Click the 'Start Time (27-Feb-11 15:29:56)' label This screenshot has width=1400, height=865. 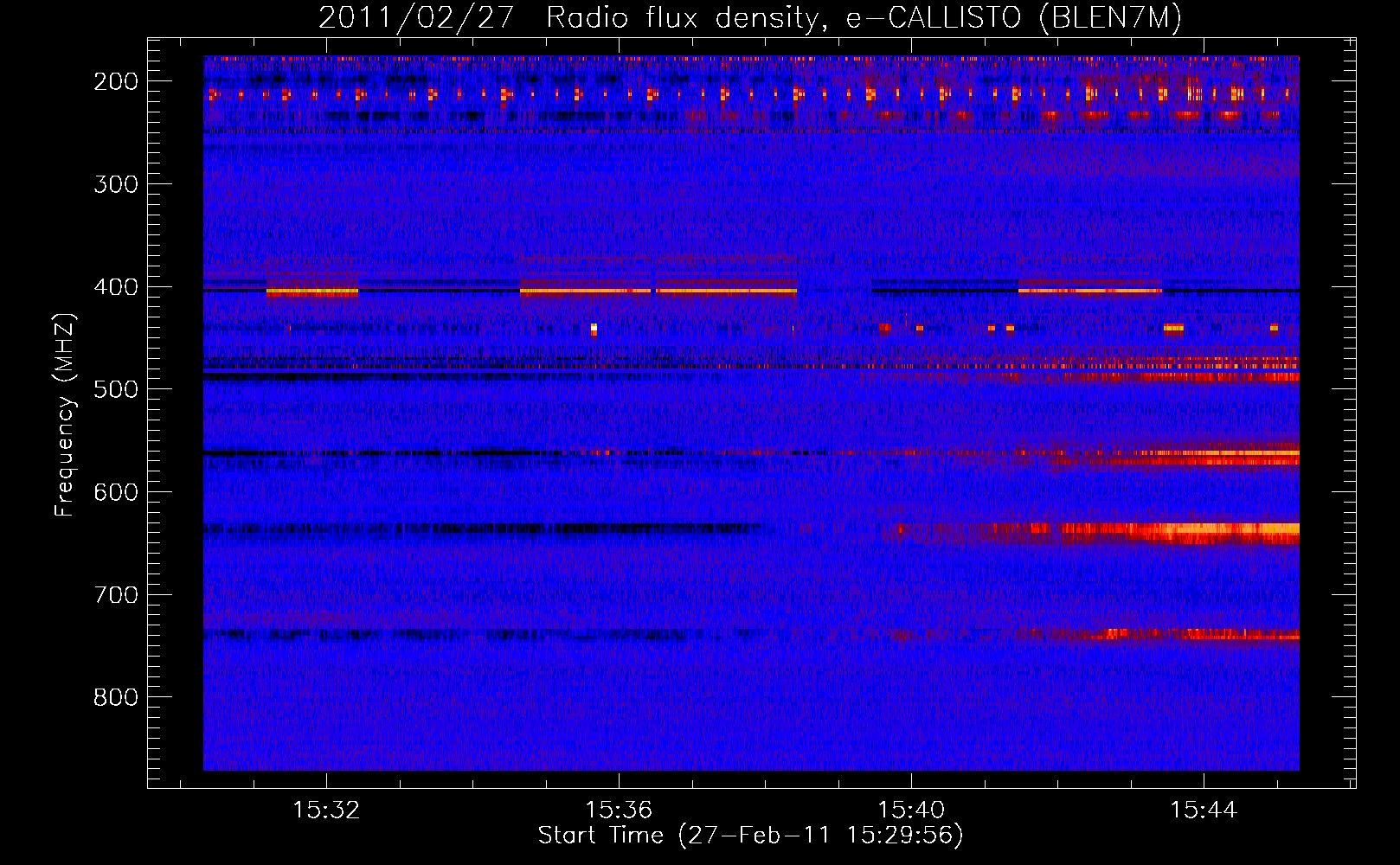[750, 836]
